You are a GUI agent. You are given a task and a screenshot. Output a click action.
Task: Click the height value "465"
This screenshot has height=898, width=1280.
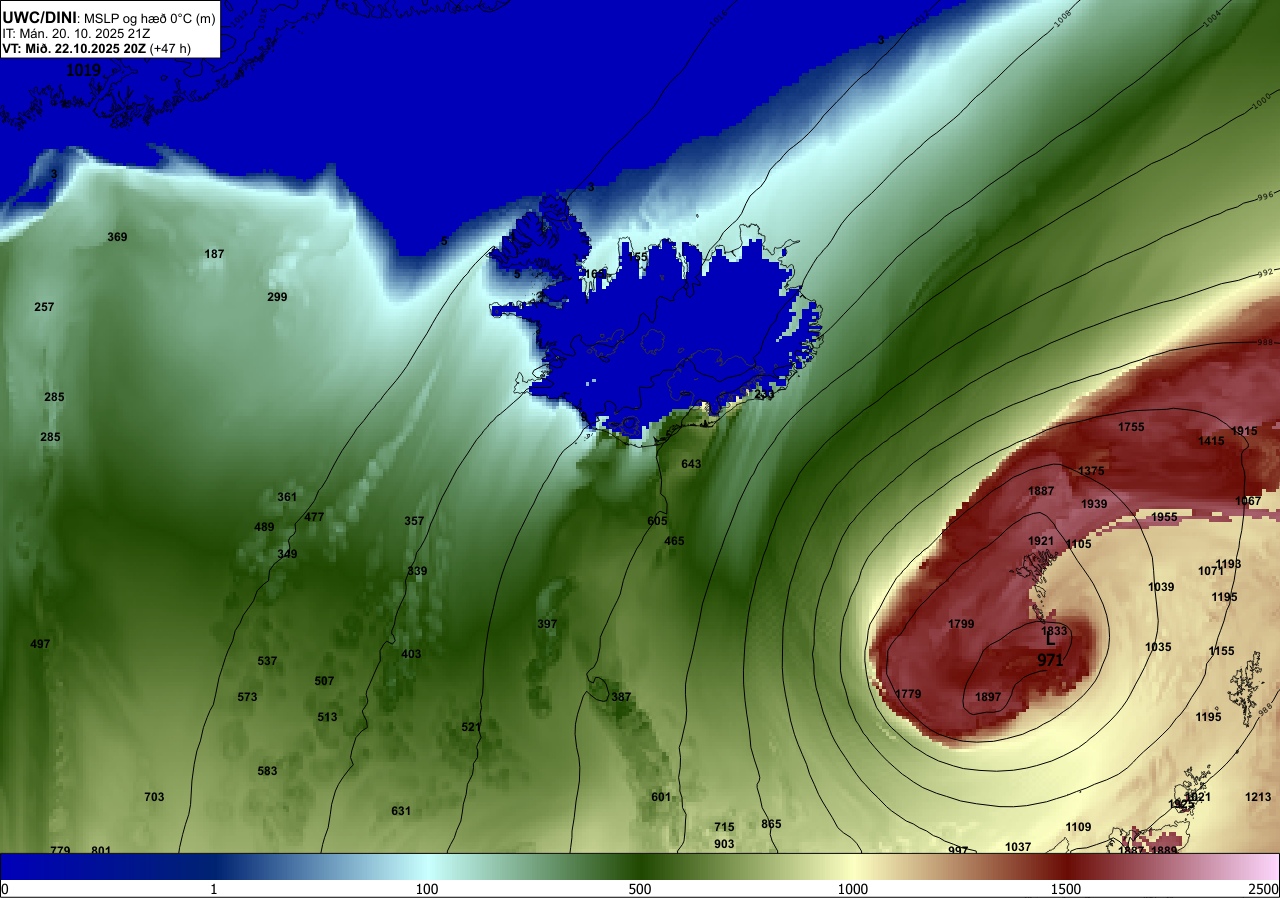pyautogui.click(x=674, y=541)
